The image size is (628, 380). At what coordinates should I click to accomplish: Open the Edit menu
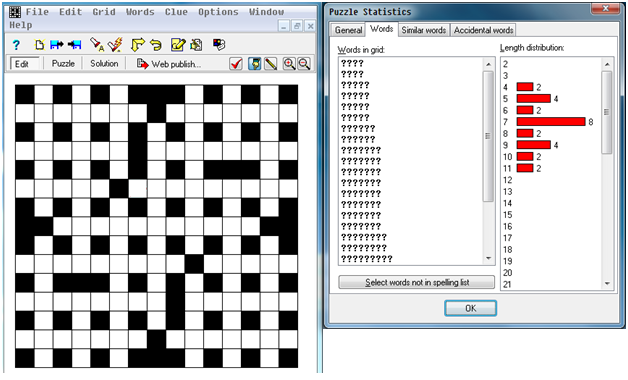tap(70, 12)
